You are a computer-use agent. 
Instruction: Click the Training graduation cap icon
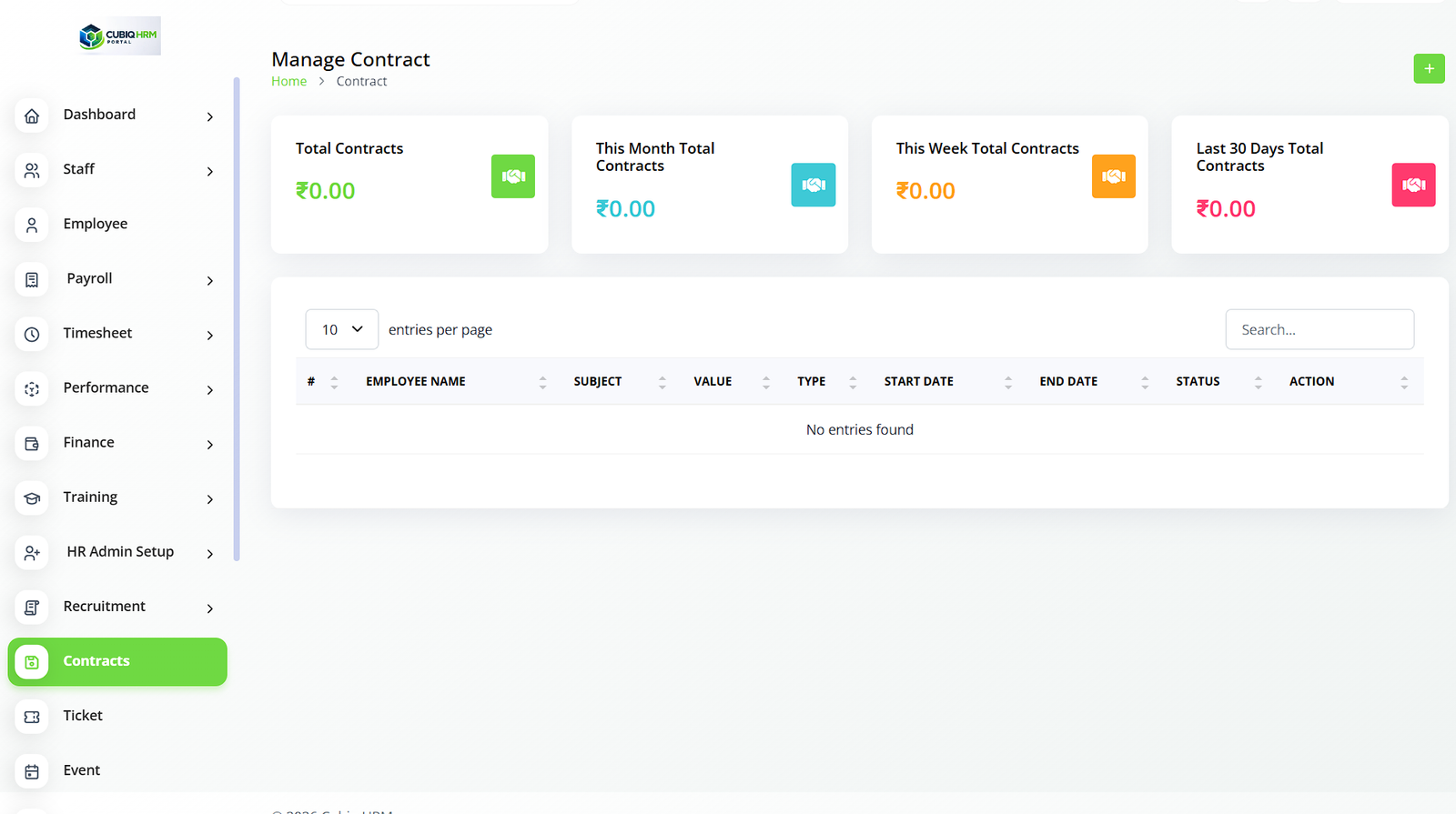pos(32,498)
